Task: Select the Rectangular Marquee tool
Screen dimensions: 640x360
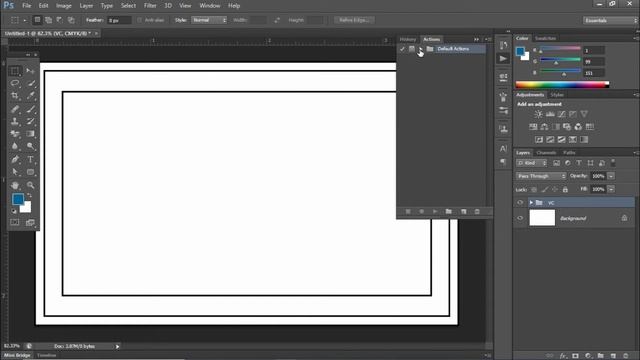Action: (15, 71)
